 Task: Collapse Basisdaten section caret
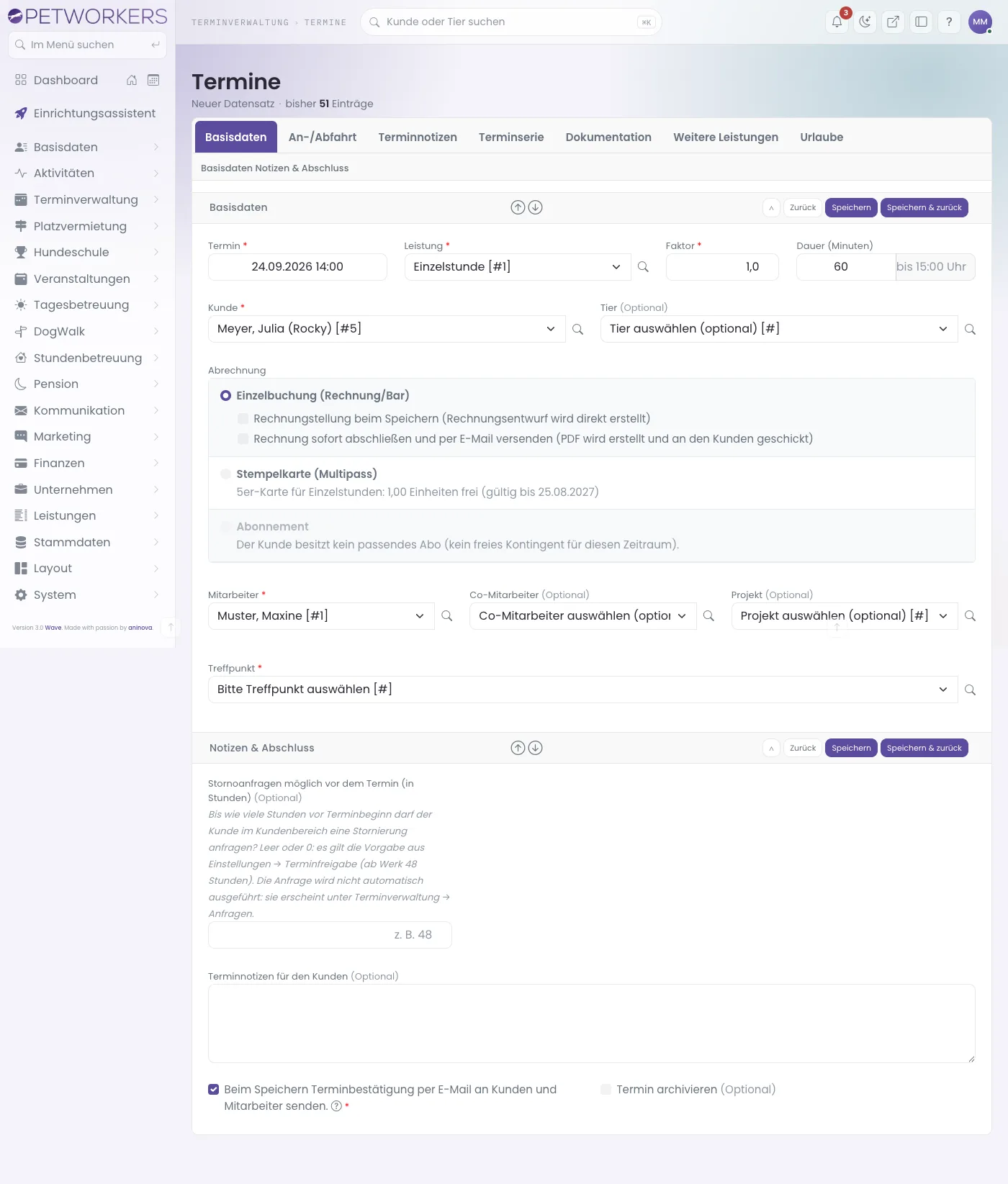click(x=771, y=207)
